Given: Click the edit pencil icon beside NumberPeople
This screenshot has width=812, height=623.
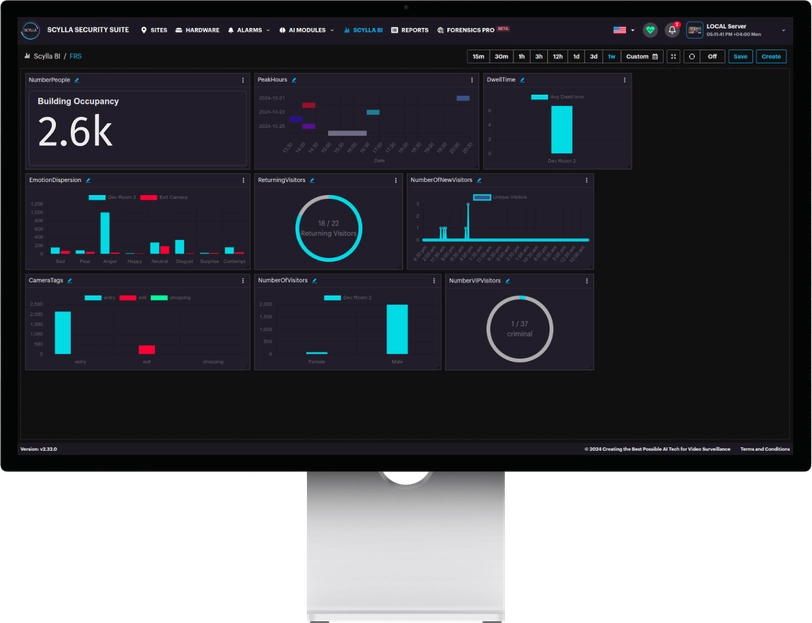Looking at the screenshot, I should click(77, 79).
